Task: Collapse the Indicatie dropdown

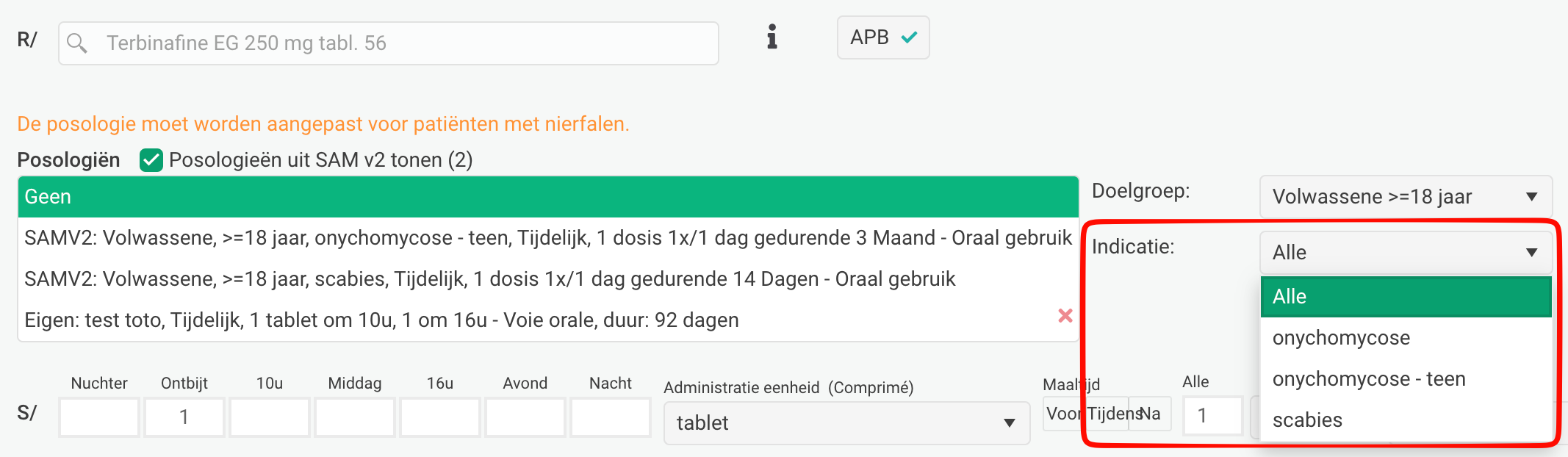Action: pos(1405,253)
